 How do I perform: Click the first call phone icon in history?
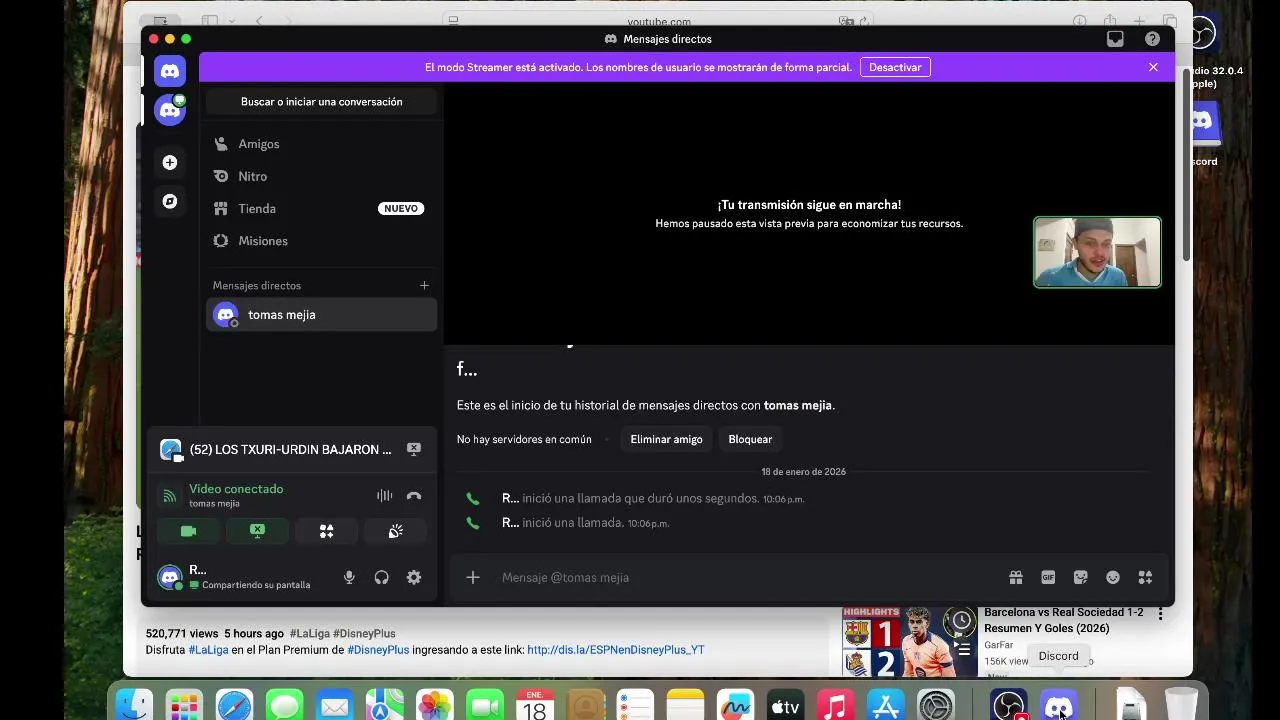(473, 498)
